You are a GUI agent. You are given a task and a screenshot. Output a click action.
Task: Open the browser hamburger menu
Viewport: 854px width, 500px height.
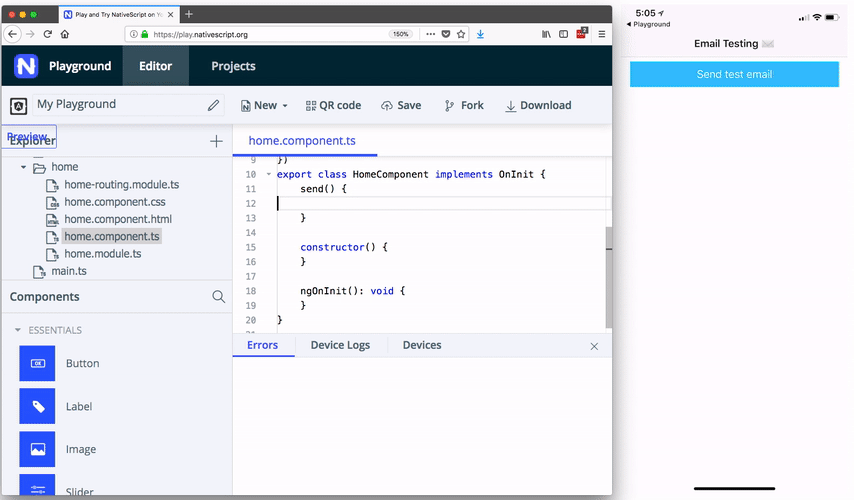[x=602, y=34]
